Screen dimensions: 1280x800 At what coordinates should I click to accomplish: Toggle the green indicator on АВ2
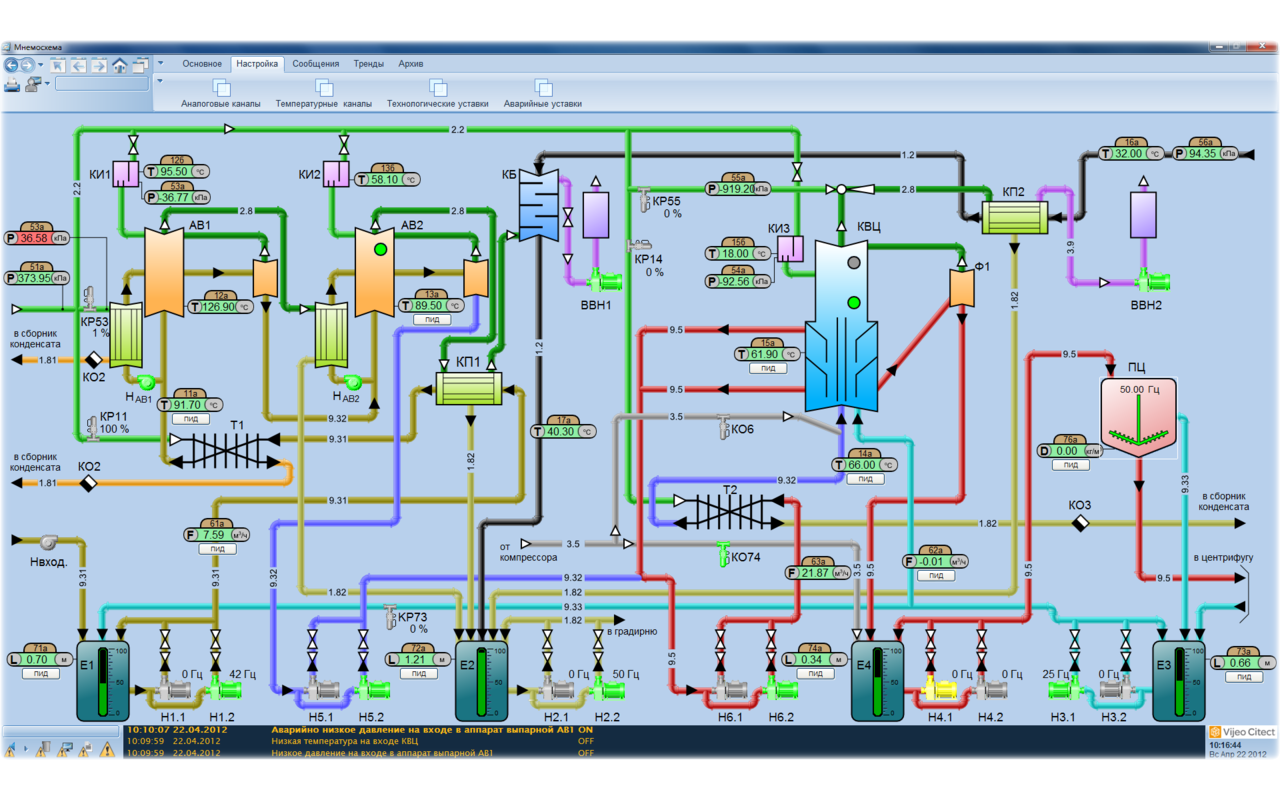coord(380,249)
